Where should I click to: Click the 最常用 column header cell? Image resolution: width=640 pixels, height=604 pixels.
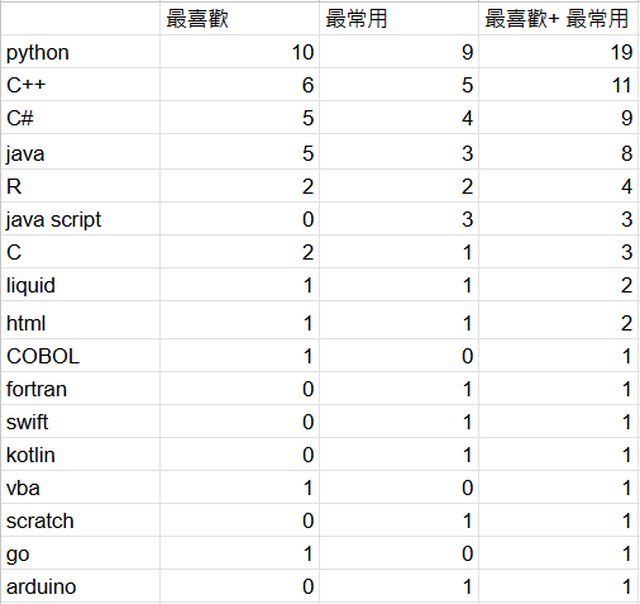(399, 19)
